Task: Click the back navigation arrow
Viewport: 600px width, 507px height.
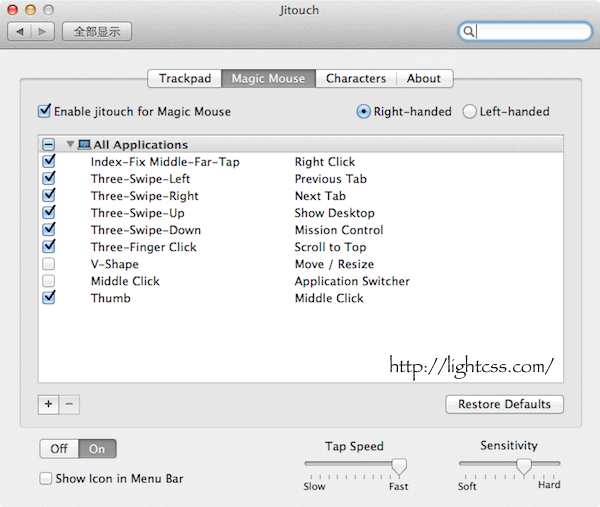Action: [20, 32]
